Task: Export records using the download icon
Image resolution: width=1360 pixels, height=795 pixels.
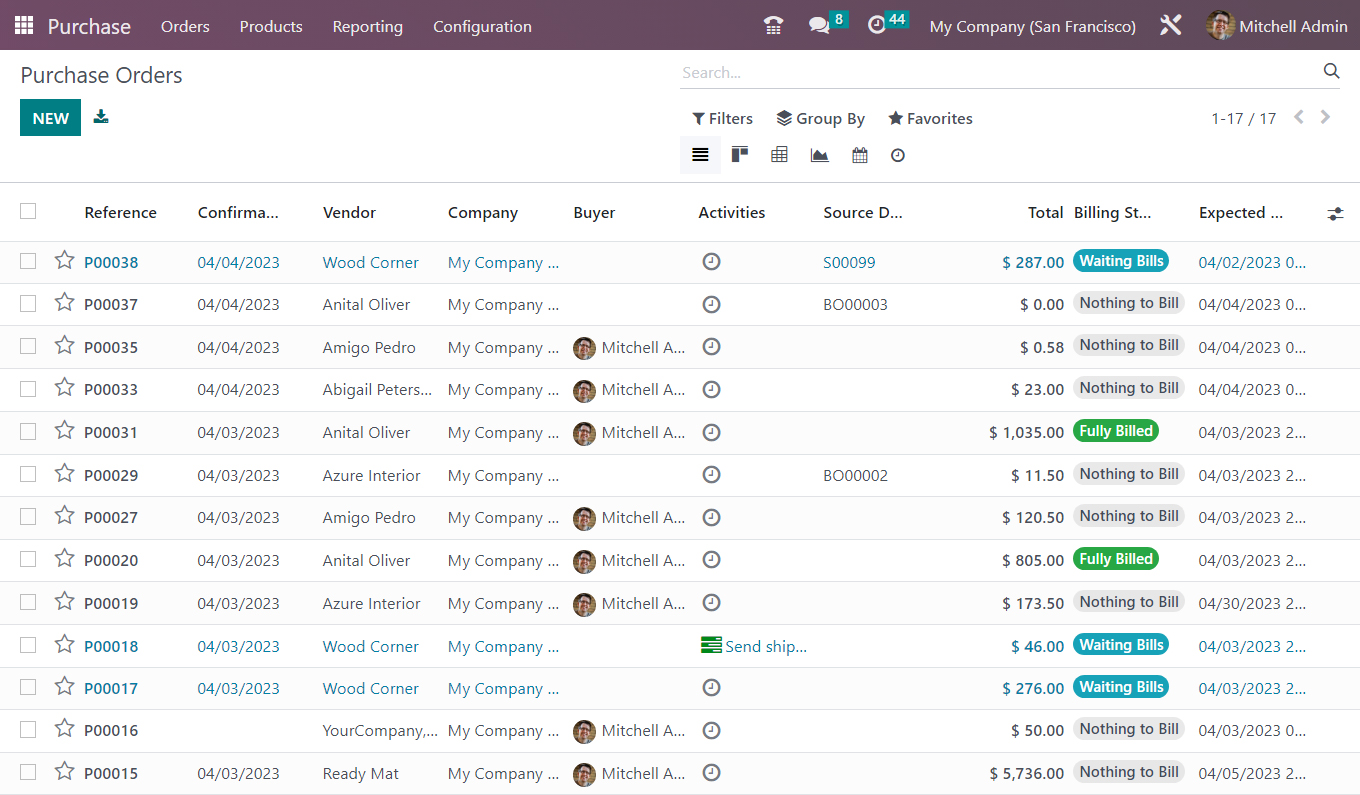Action: 100,117
